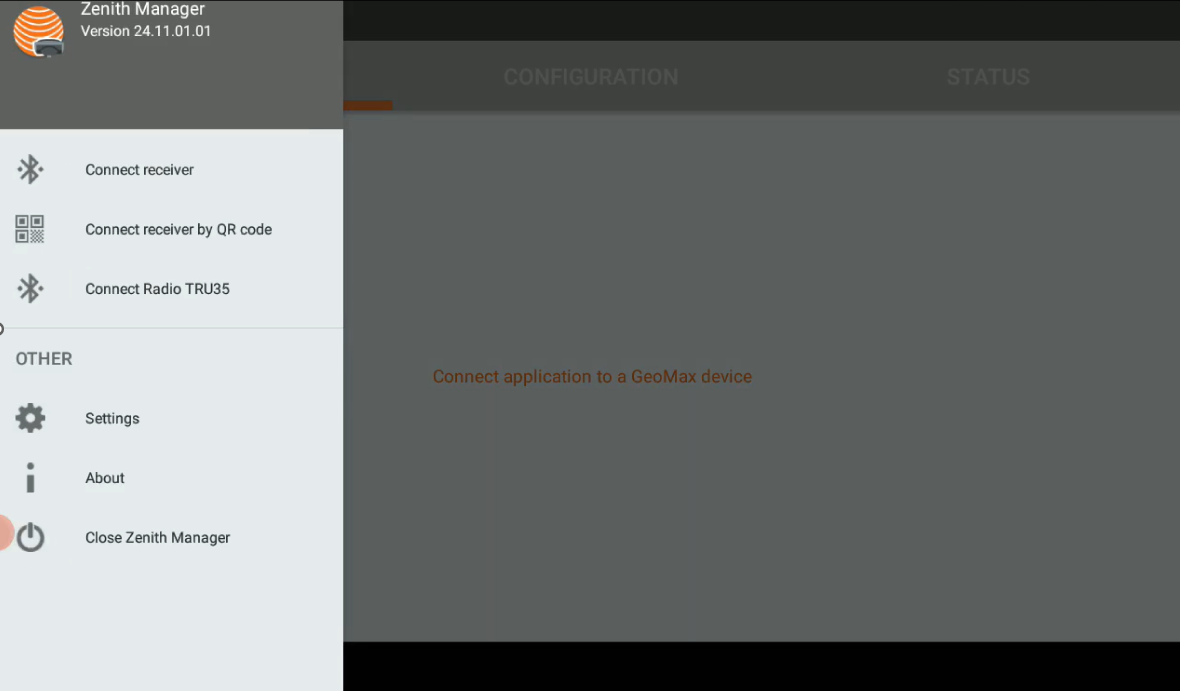This screenshot has height=691, width=1180.
Task: Tap the QR code icon
Action: pyautogui.click(x=30, y=229)
